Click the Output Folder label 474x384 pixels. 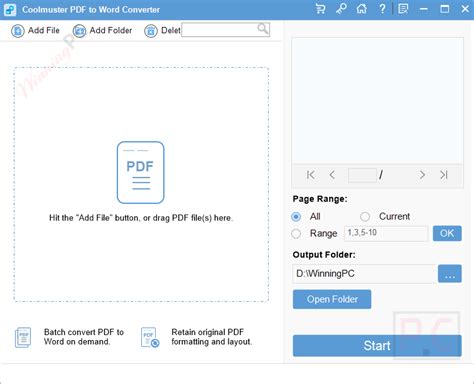(324, 255)
